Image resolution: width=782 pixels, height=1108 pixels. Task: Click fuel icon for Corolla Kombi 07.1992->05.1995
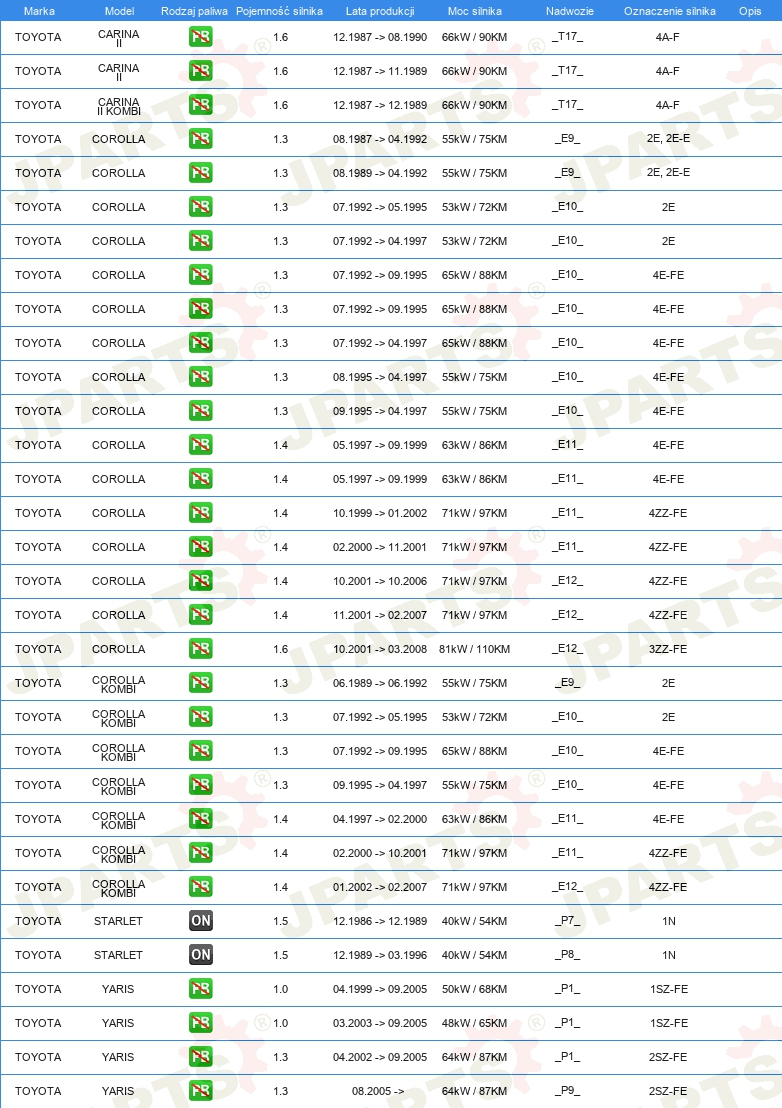(x=201, y=717)
